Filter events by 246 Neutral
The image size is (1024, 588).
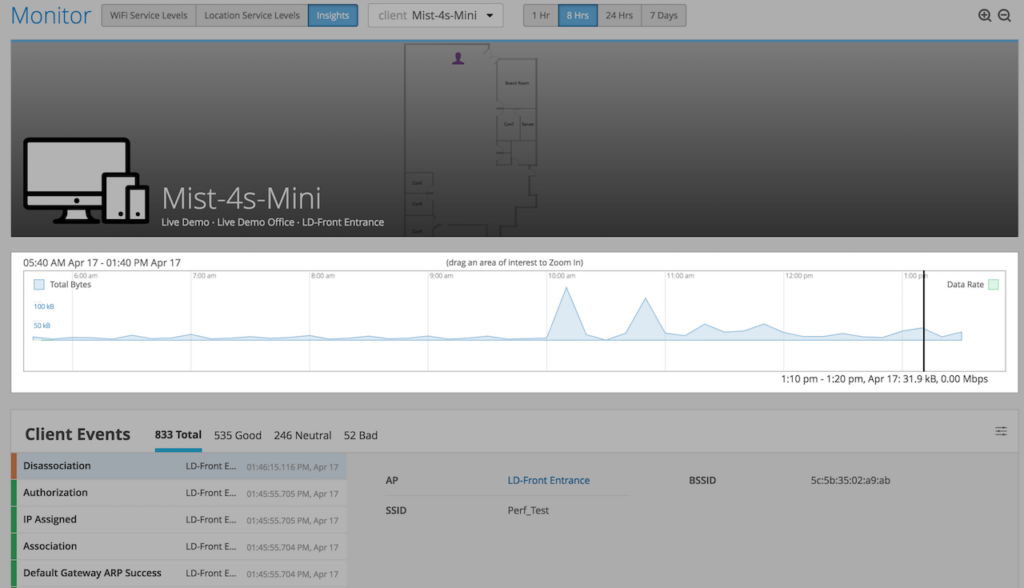(x=302, y=435)
